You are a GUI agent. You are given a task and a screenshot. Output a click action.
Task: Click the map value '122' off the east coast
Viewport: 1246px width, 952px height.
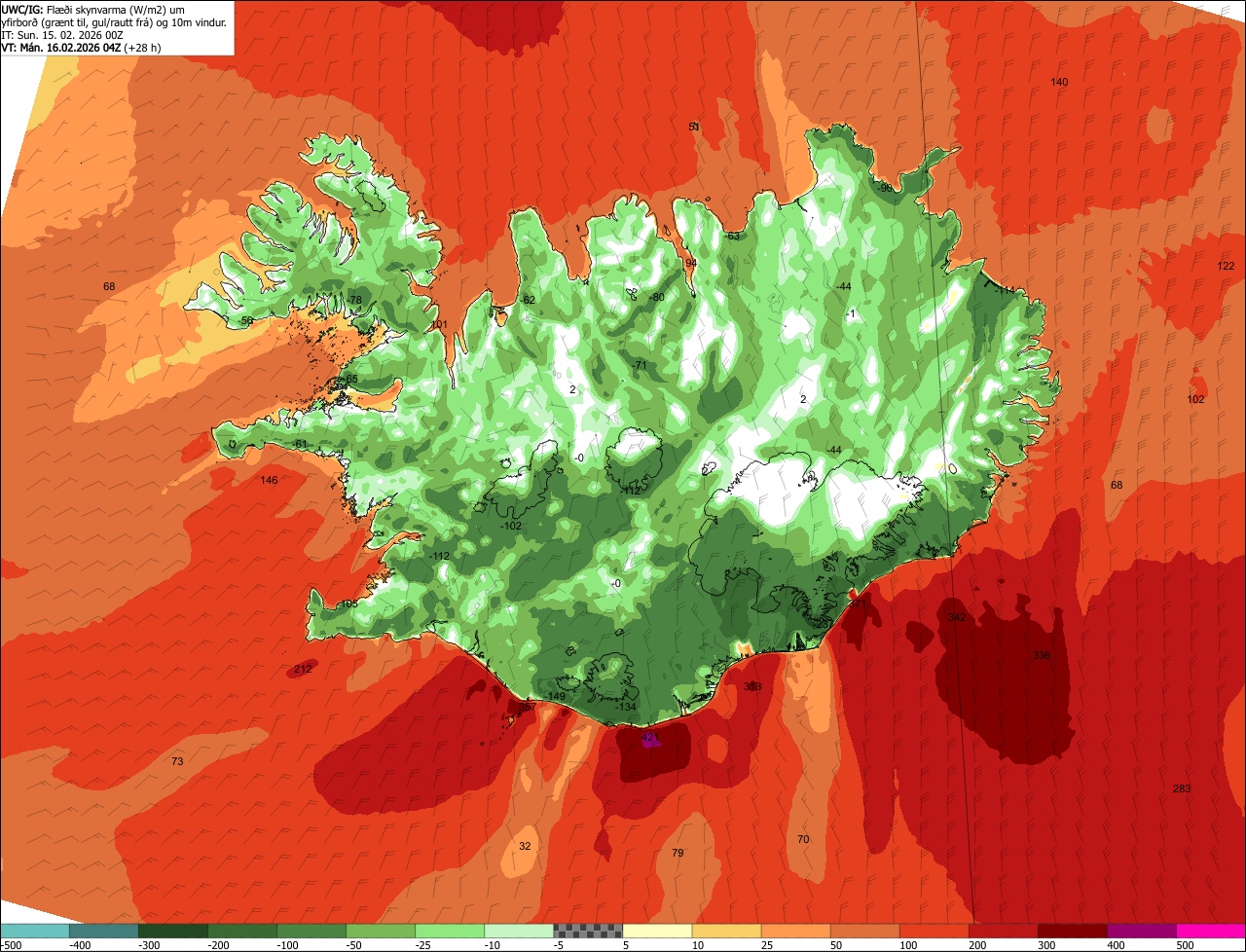click(1226, 267)
